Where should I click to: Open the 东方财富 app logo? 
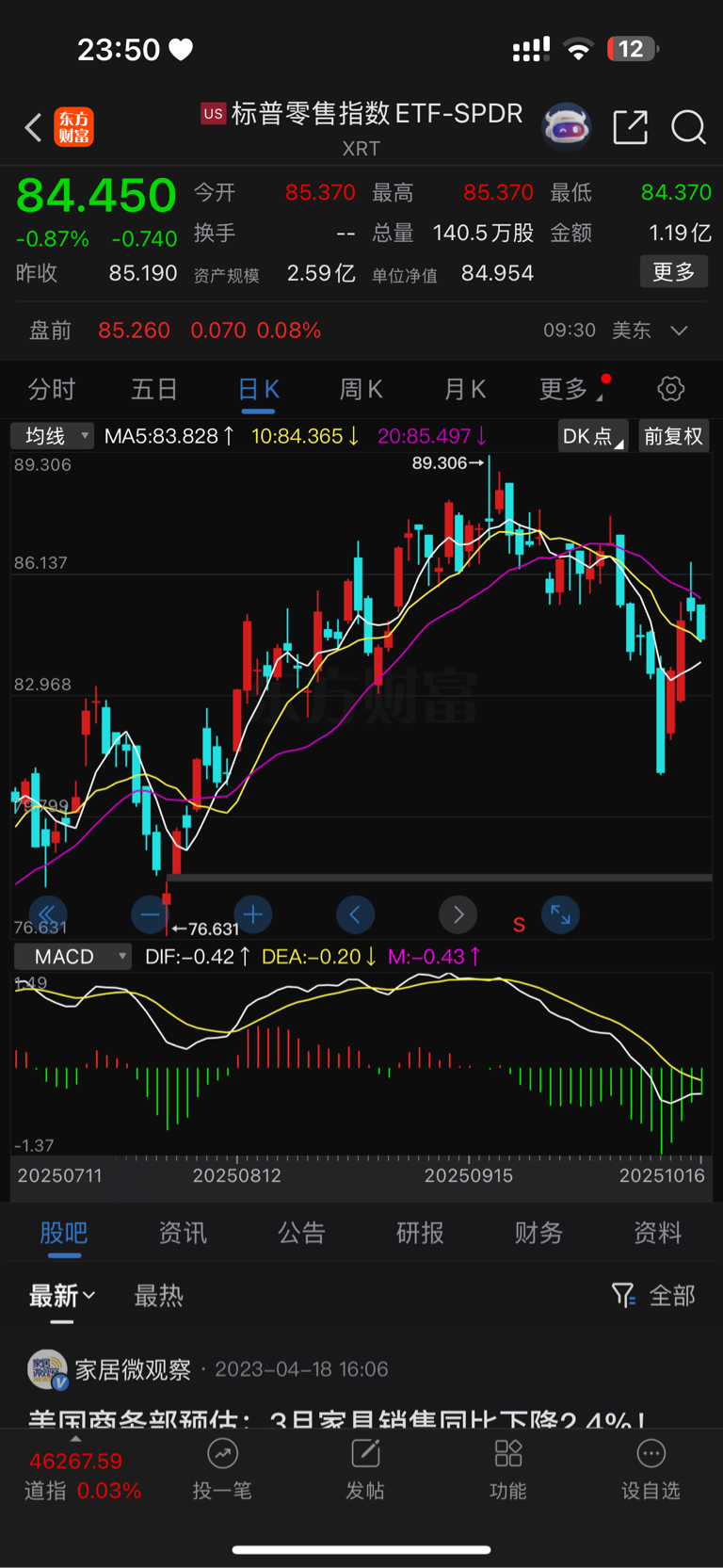[74, 127]
